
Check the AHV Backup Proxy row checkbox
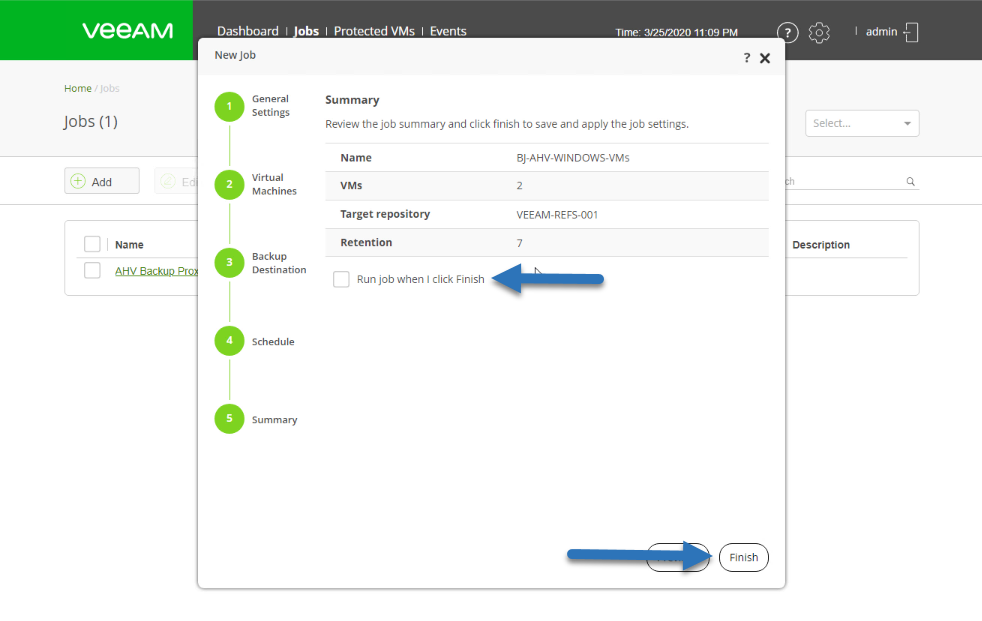(x=92, y=270)
